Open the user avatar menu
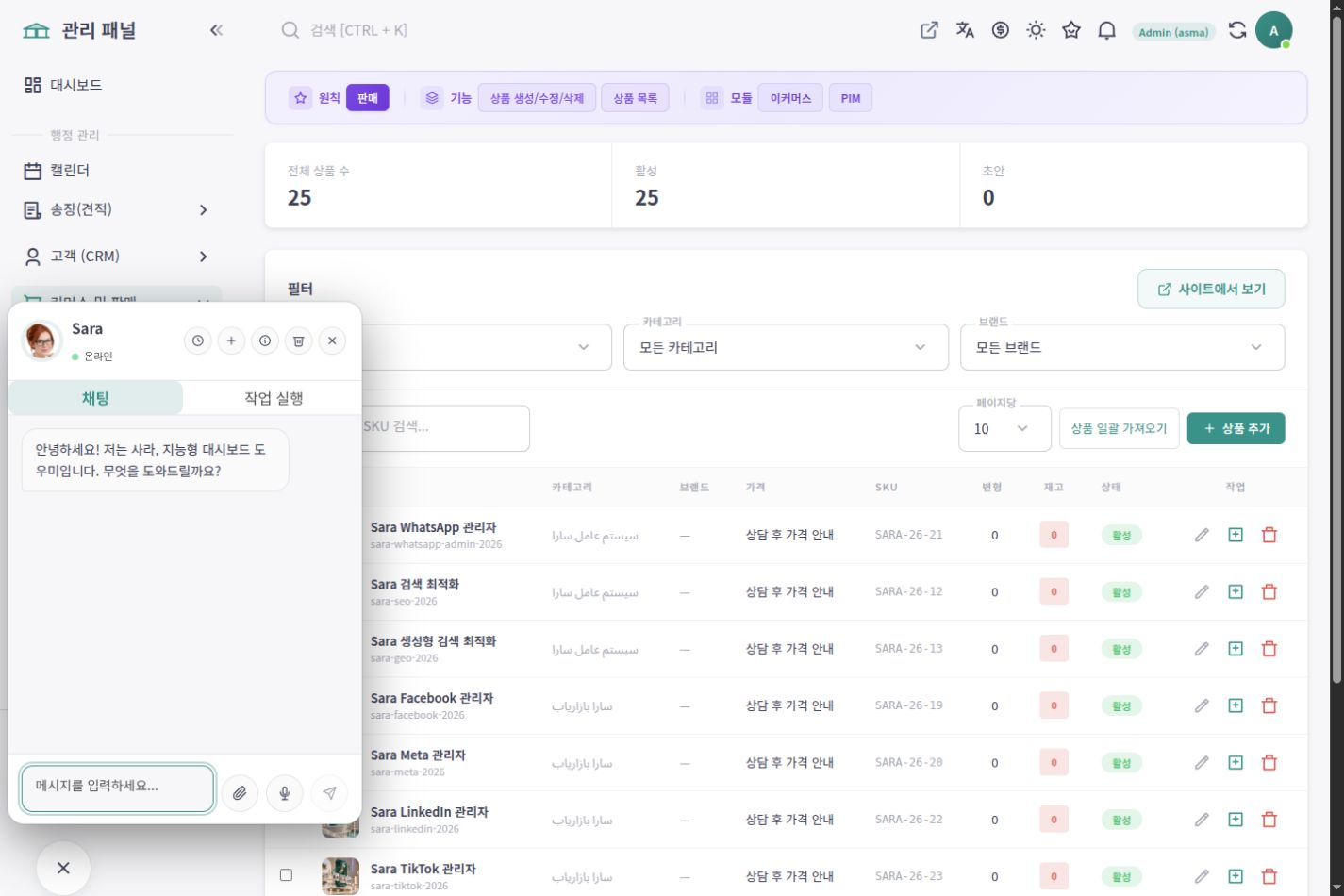 (1273, 30)
